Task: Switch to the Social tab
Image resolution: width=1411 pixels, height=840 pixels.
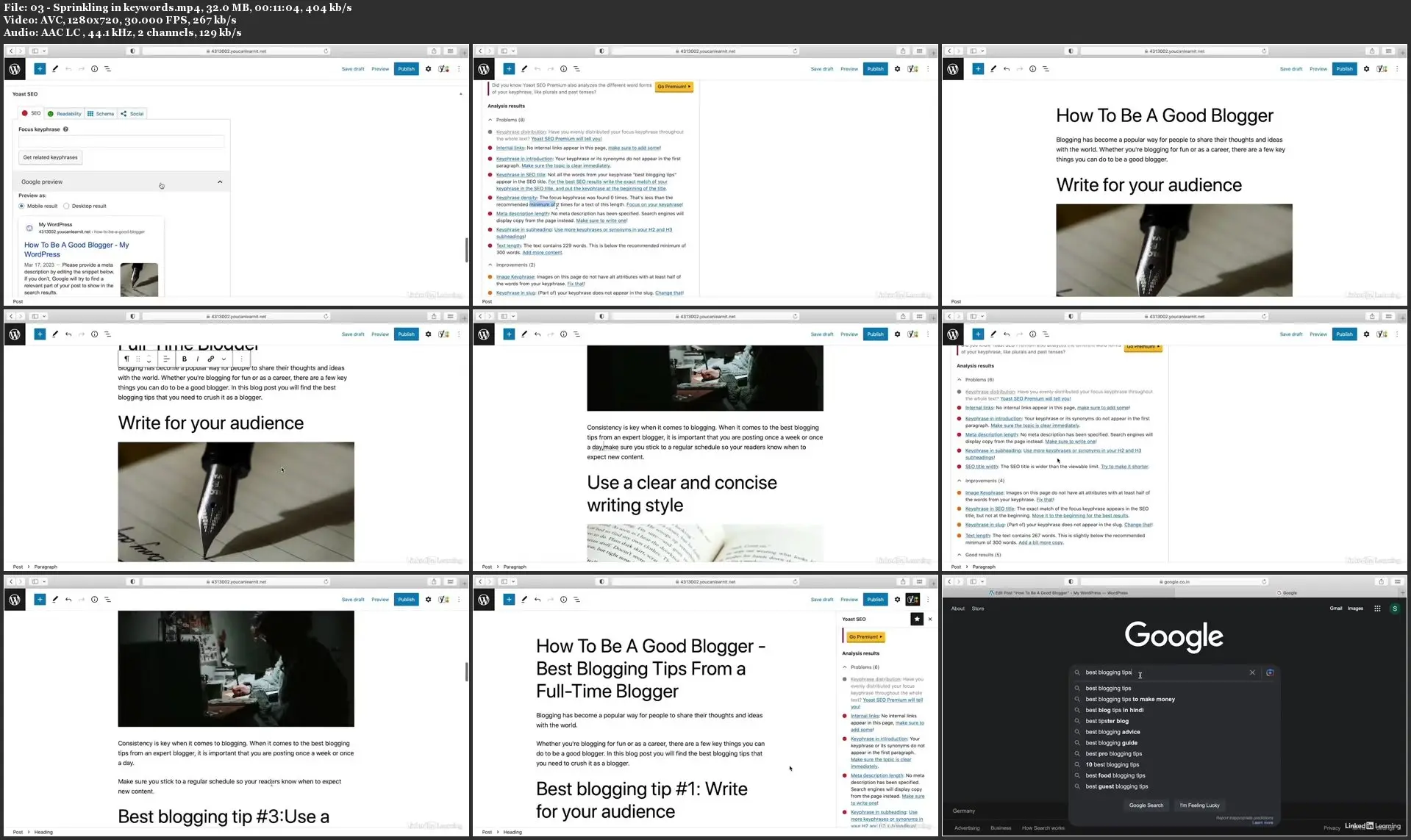Action: [x=133, y=113]
